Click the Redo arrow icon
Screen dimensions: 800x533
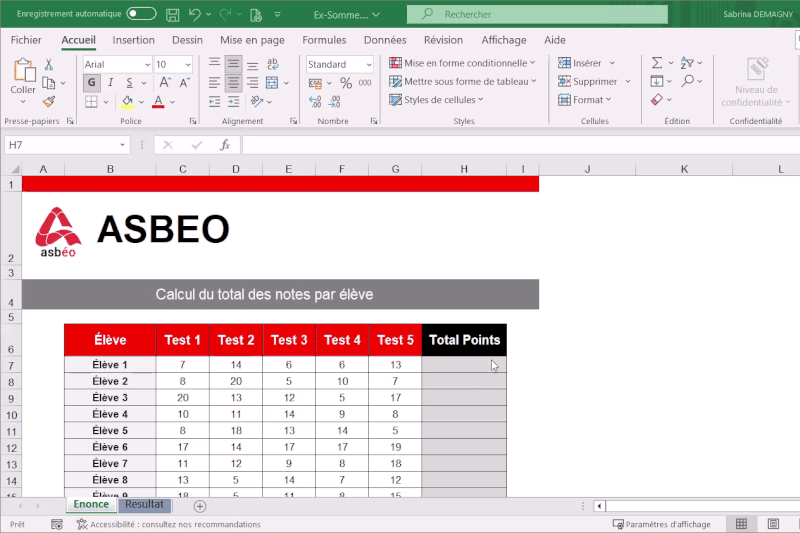225,14
